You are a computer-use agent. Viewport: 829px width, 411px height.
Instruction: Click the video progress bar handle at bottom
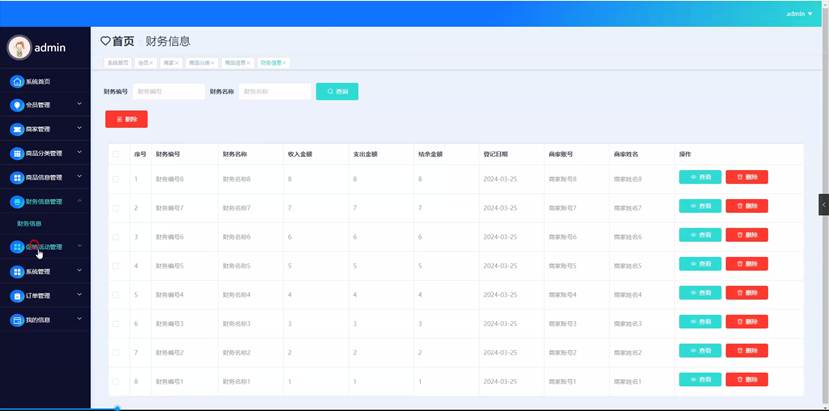tap(117, 408)
